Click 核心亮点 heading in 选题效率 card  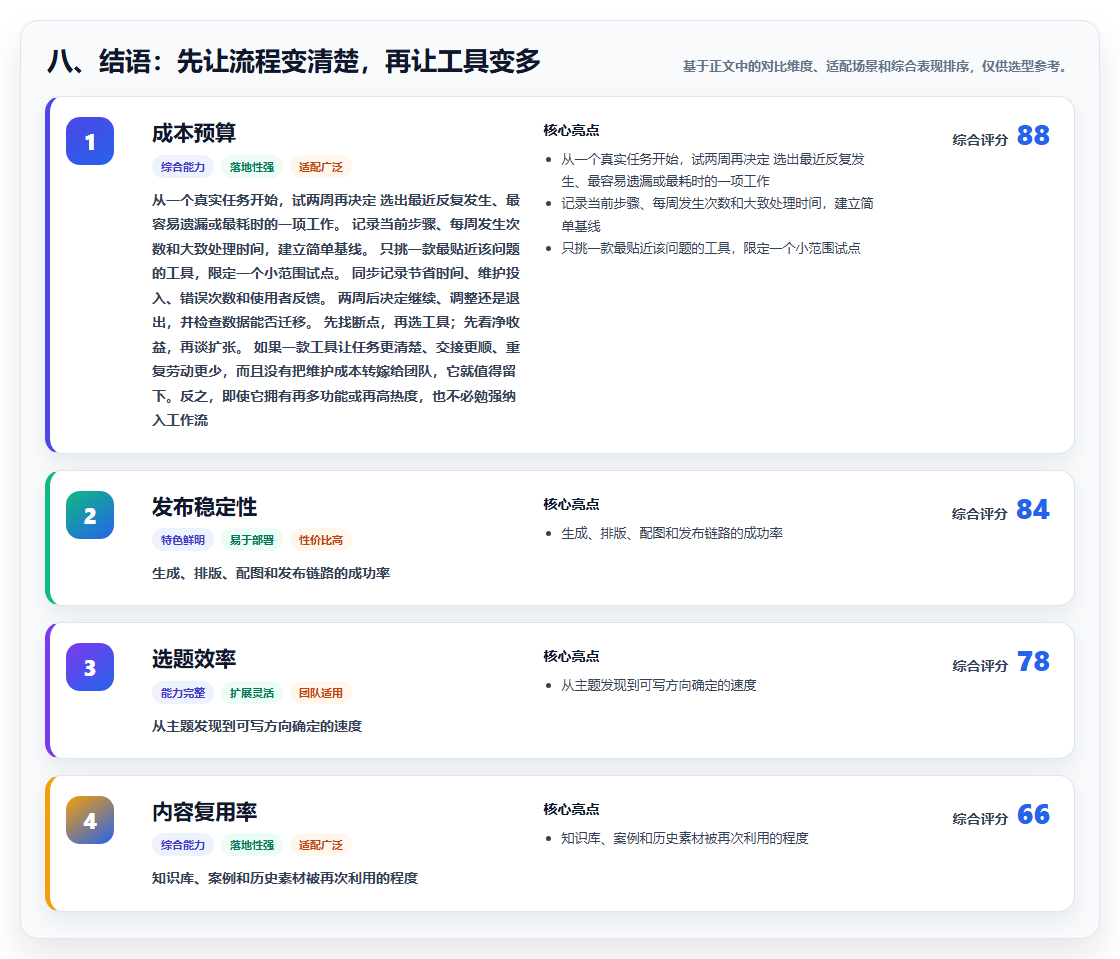coord(571,656)
